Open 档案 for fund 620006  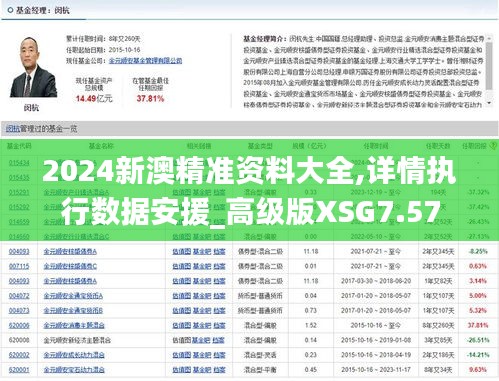(219, 325)
